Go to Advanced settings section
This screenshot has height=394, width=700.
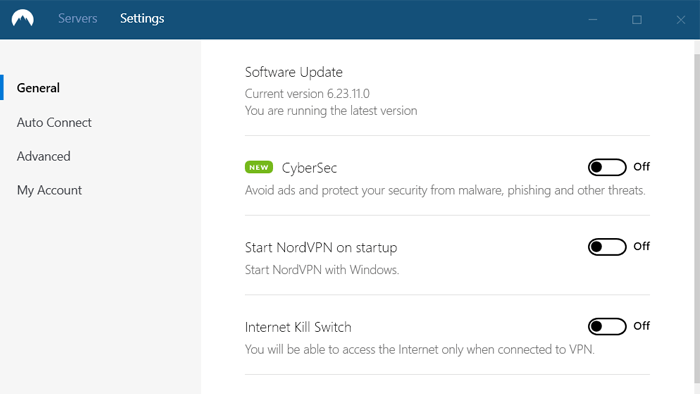point(44,156)
